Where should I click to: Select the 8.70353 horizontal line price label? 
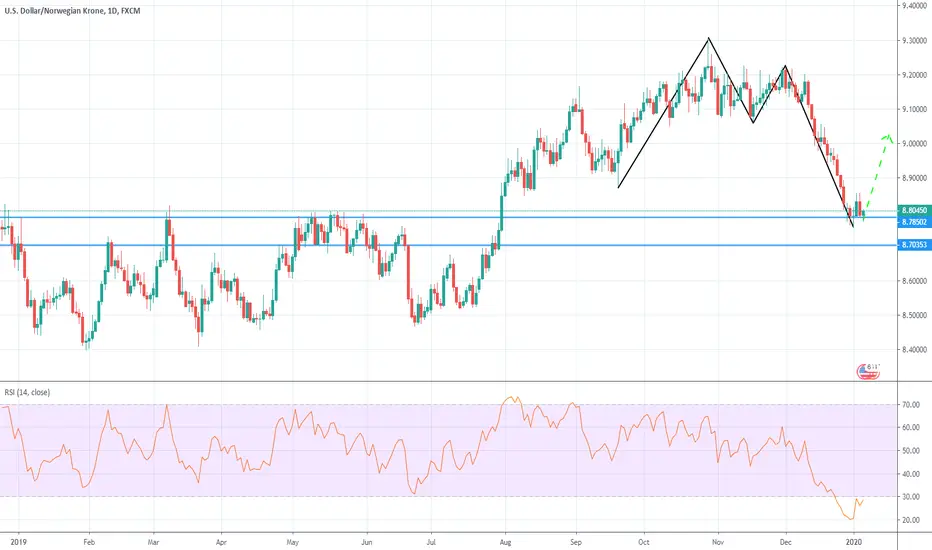coord(914,244)
